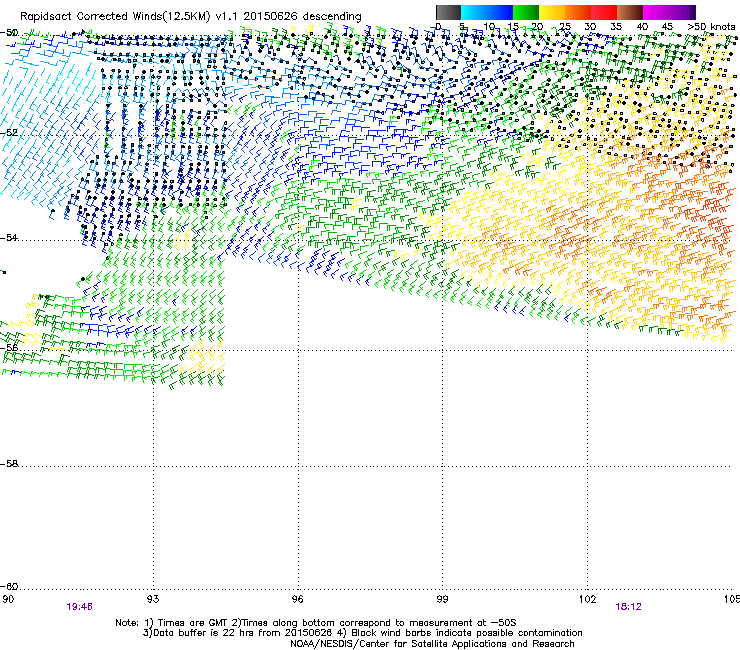Screen dimensions: 740x650
Task: Click the '-56' latitude axis label
Action: pos(9,347)
